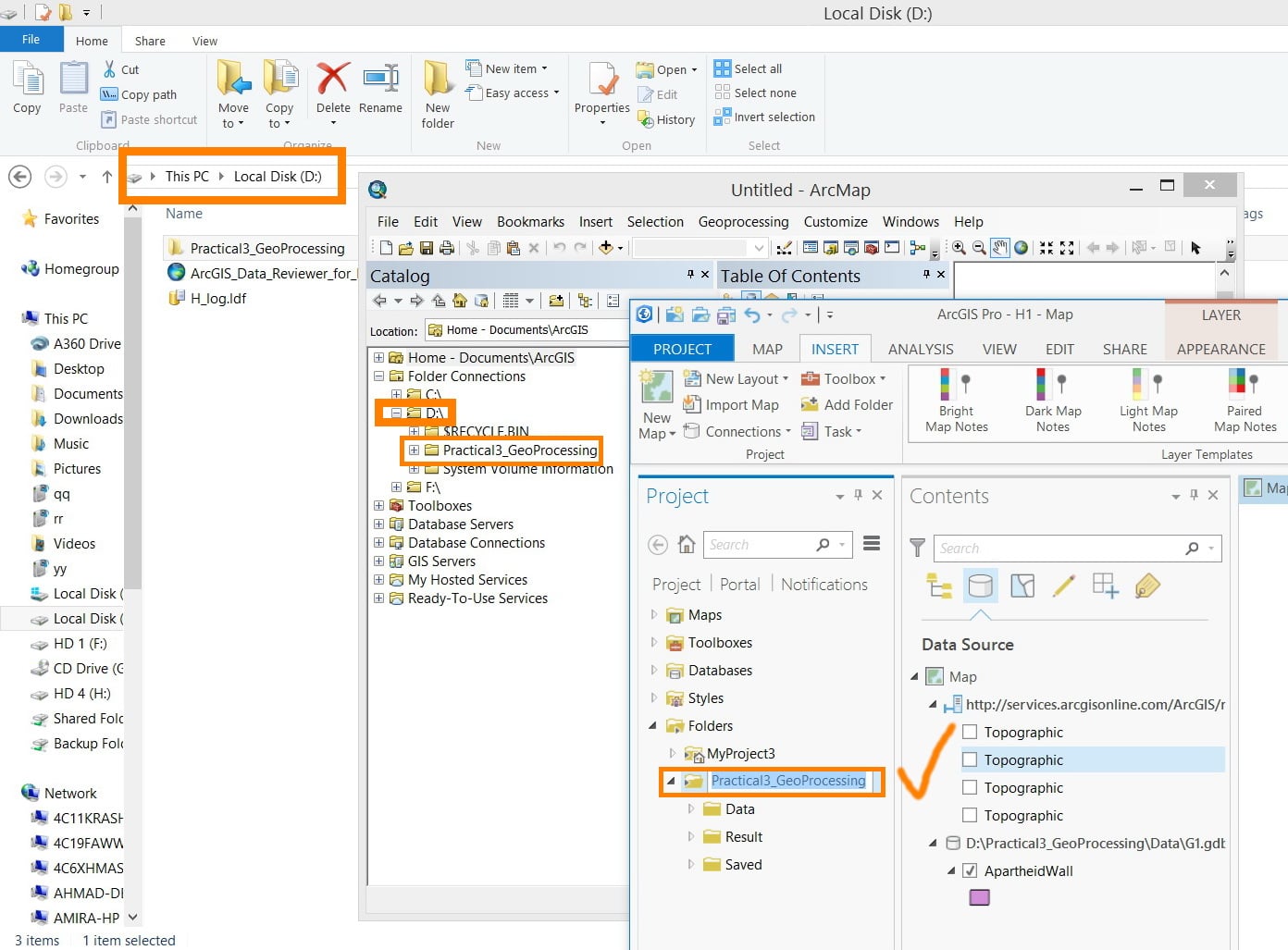
Task: Click the Catalog Location path field
Action: 527,330
